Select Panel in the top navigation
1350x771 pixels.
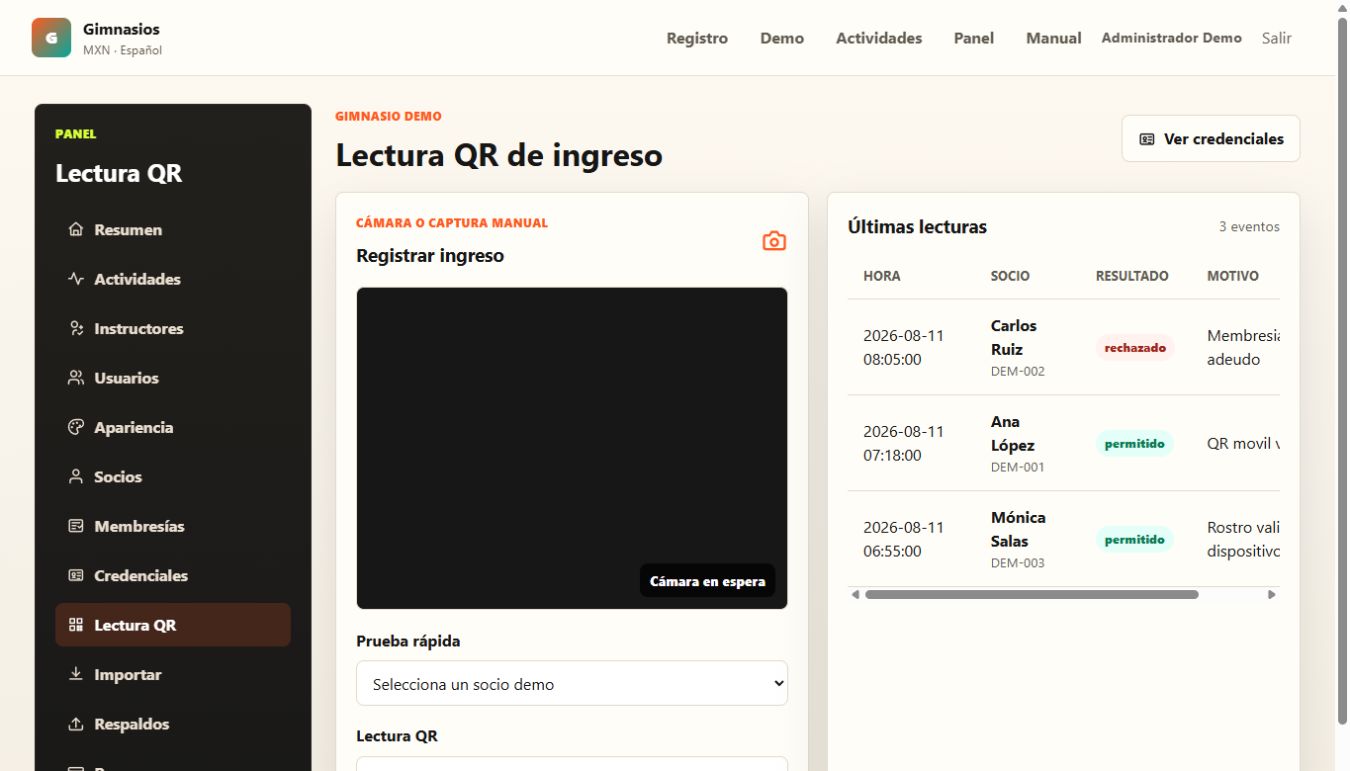[974, 38]
